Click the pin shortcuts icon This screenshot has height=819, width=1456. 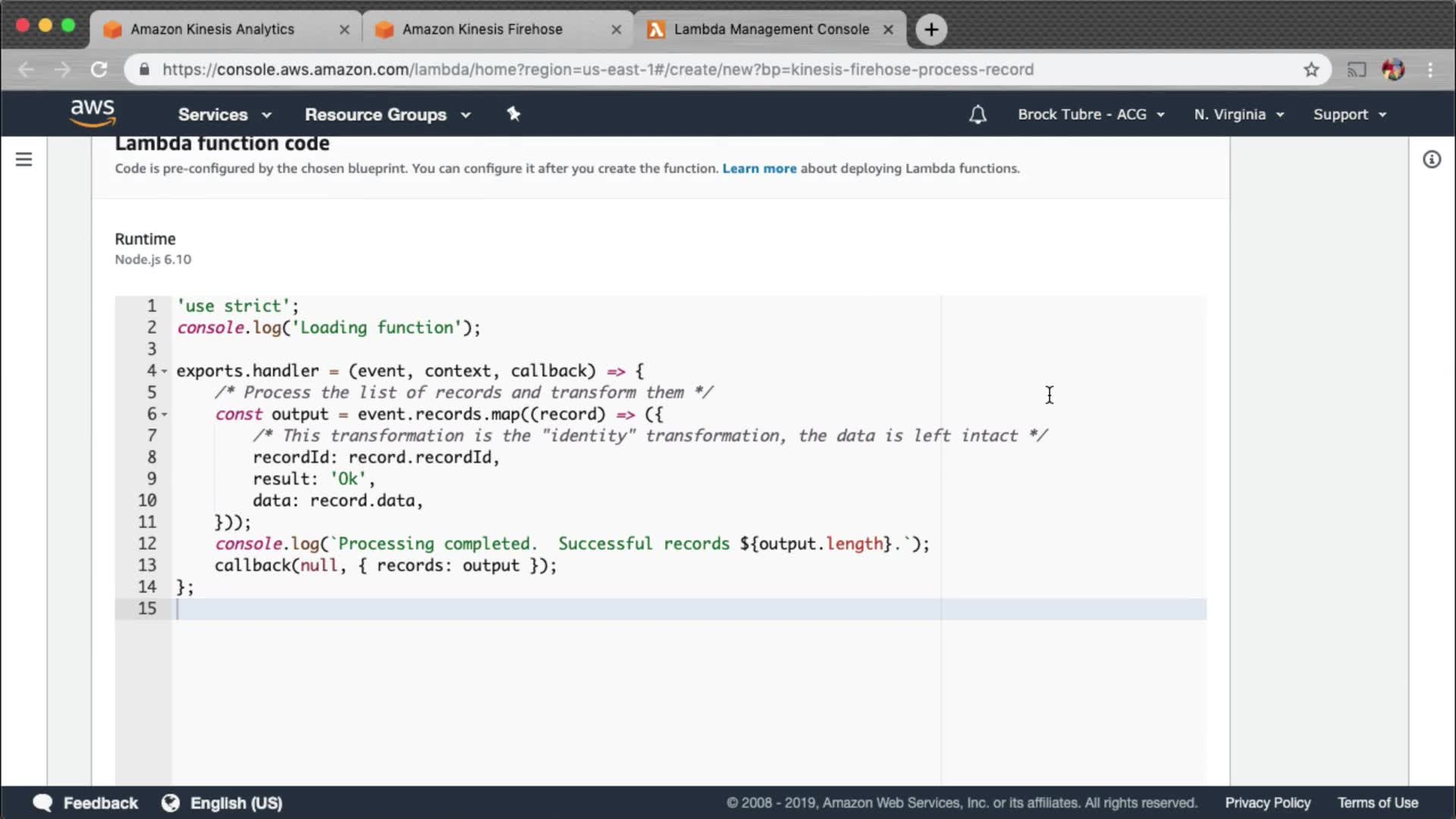coord(513,114)
